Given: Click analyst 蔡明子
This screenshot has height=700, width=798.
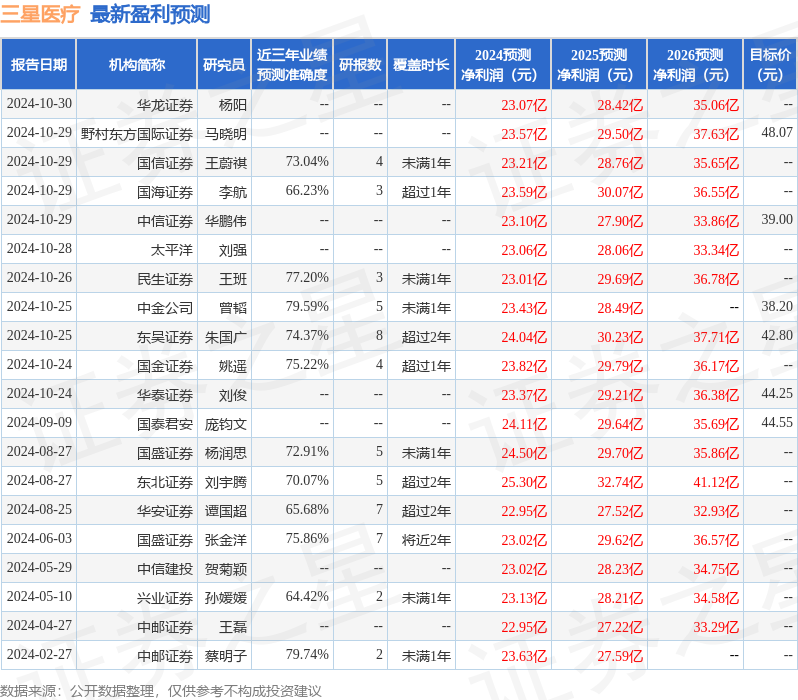Looking at the screenshot, I should pos(225,656).
